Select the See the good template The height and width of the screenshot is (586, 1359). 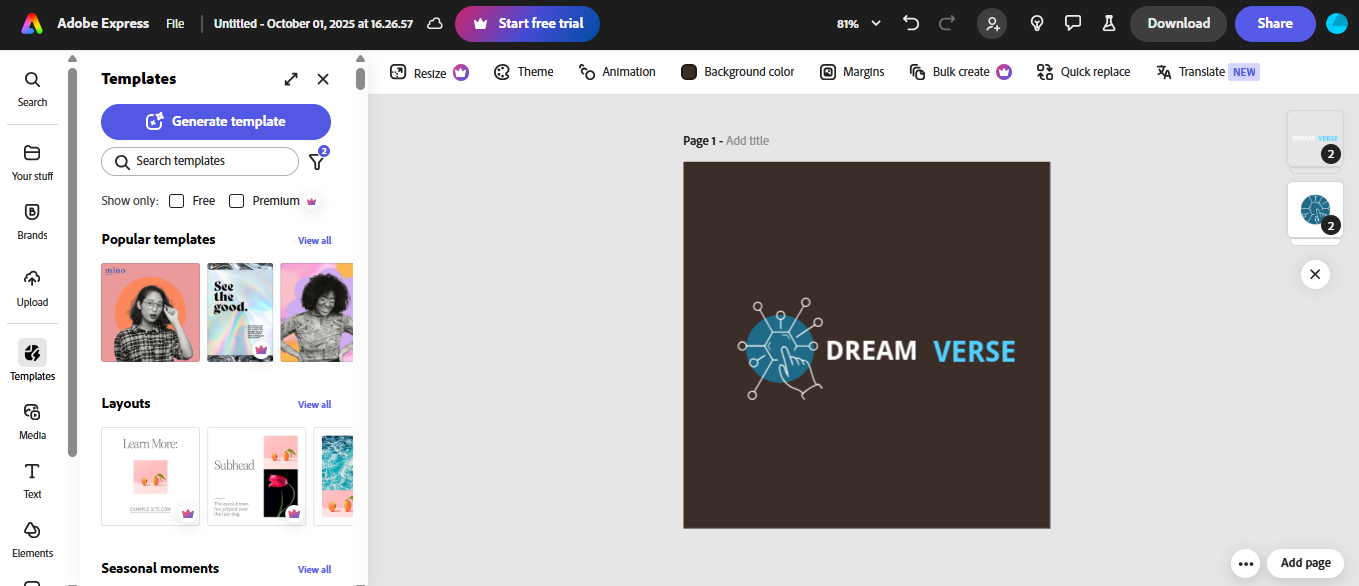tap(240, 312)
